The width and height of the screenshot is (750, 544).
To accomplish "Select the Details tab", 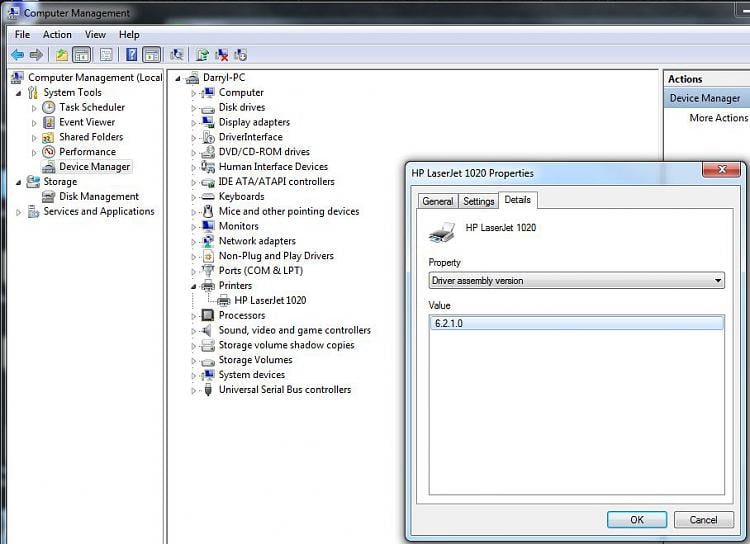I will point(518,200).
